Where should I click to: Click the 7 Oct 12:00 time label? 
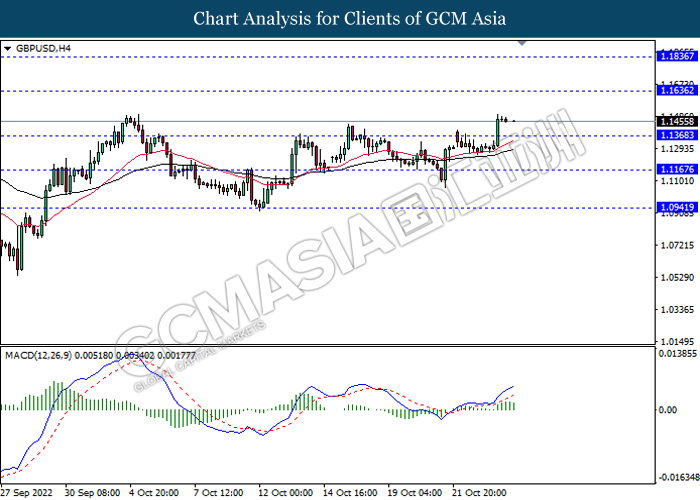coord(218,493)
